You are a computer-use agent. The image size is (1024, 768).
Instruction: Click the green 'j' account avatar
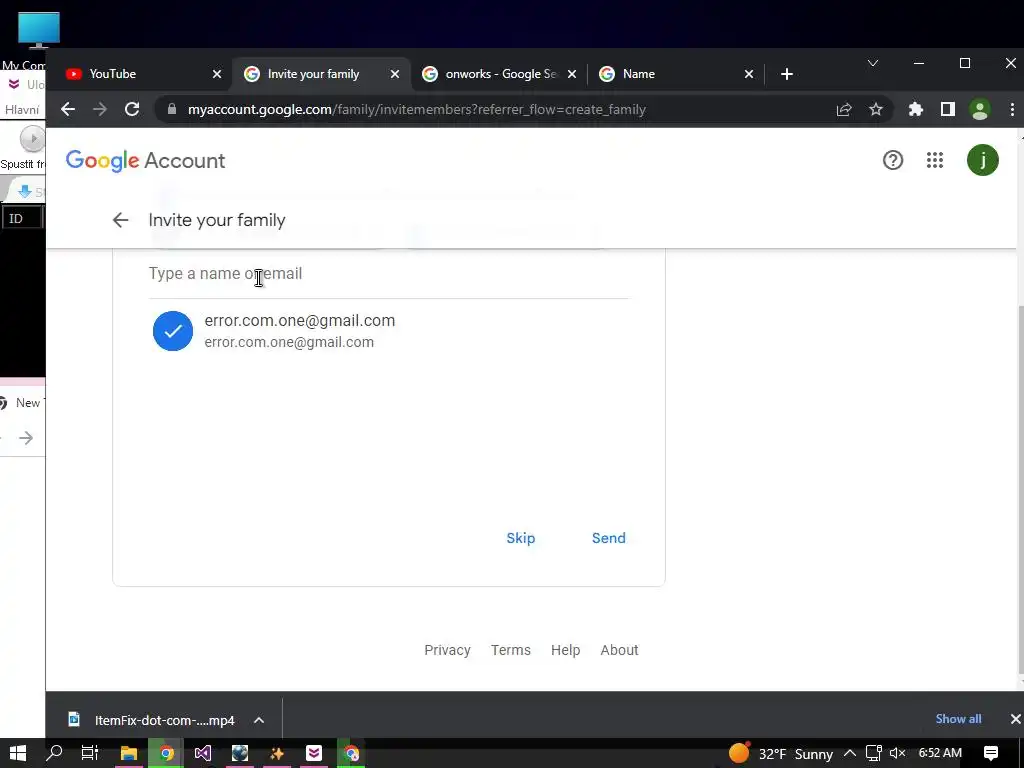982,160
